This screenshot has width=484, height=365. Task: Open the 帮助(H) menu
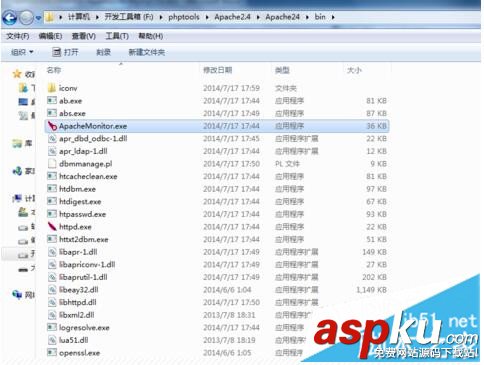pos(151,36)
